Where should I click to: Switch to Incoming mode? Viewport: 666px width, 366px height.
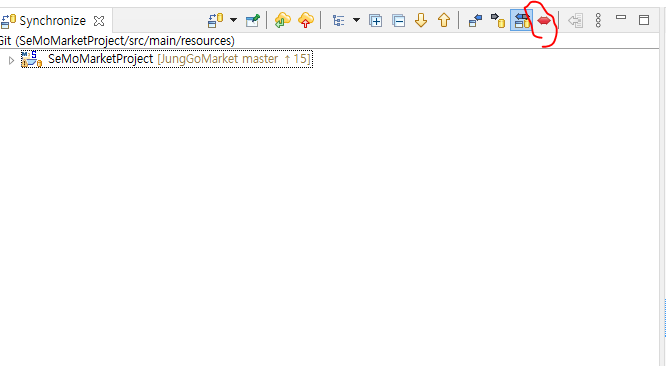475,20
